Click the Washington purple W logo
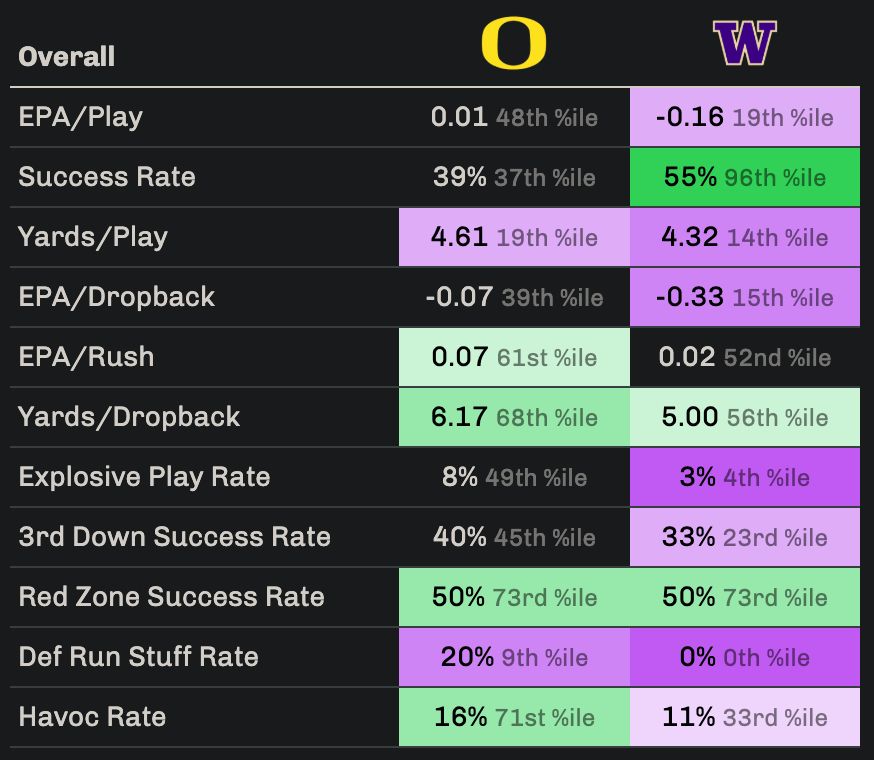This screenshot has height=760, width=874. click(744, 44)
